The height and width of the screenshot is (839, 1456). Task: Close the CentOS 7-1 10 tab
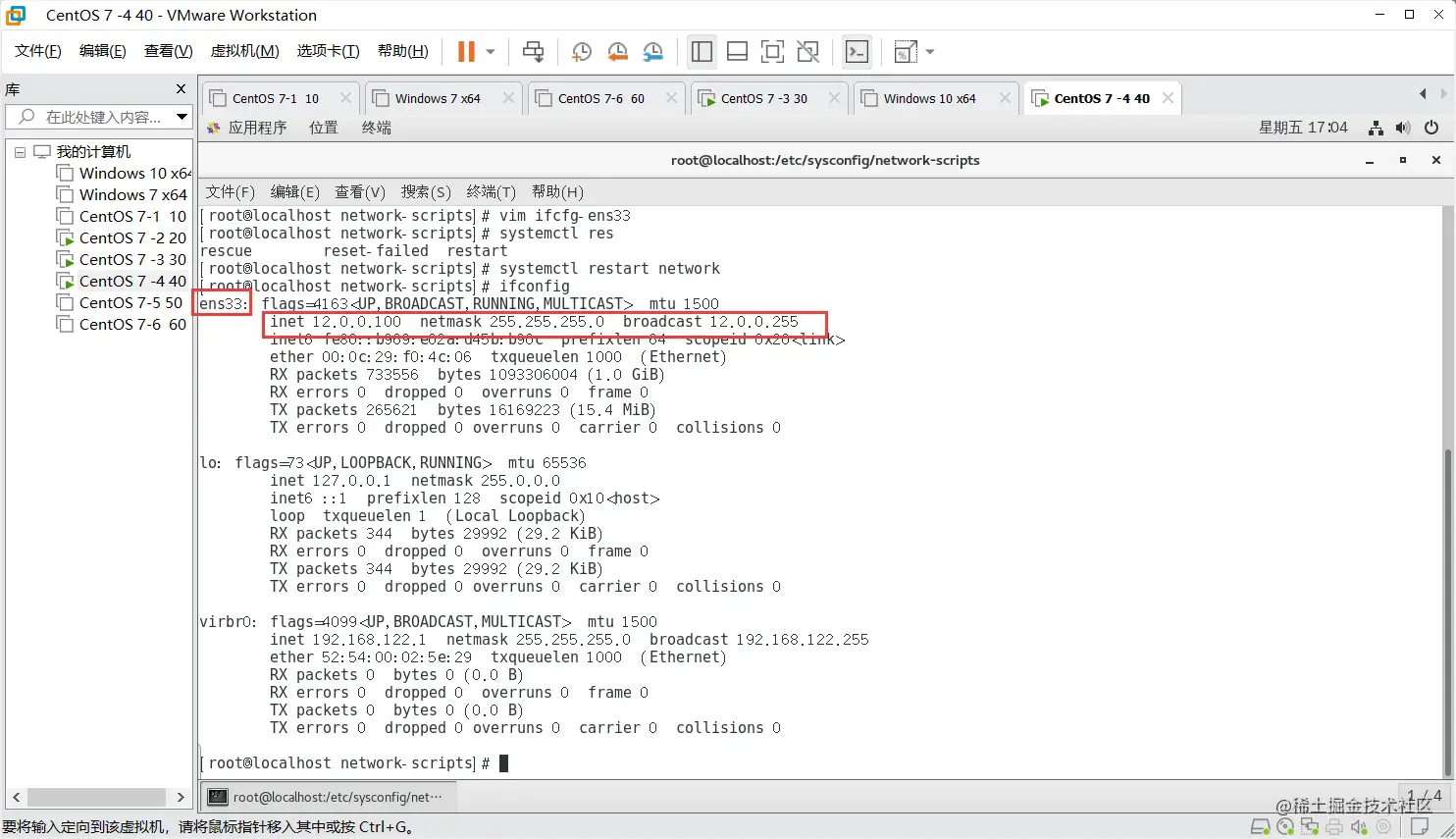point(345,98)
